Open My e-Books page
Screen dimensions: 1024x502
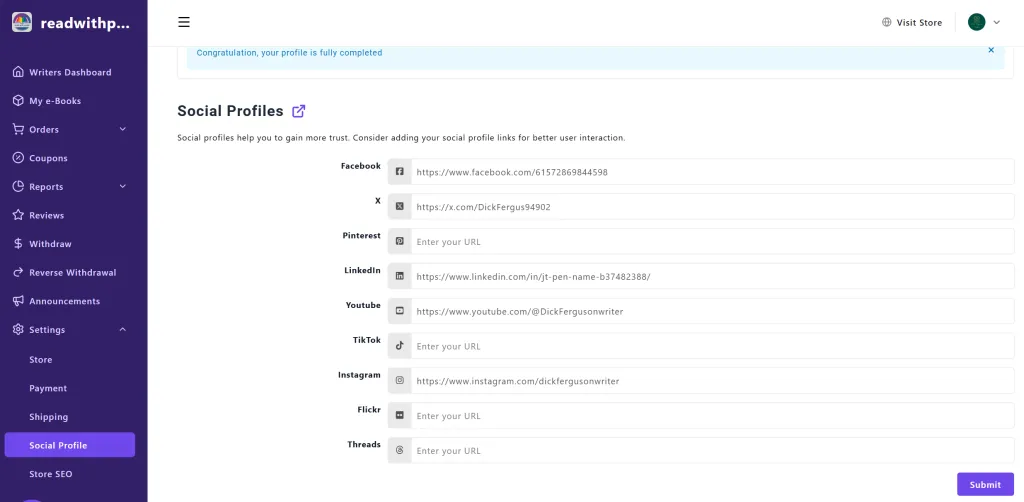[x=55, y=101]
